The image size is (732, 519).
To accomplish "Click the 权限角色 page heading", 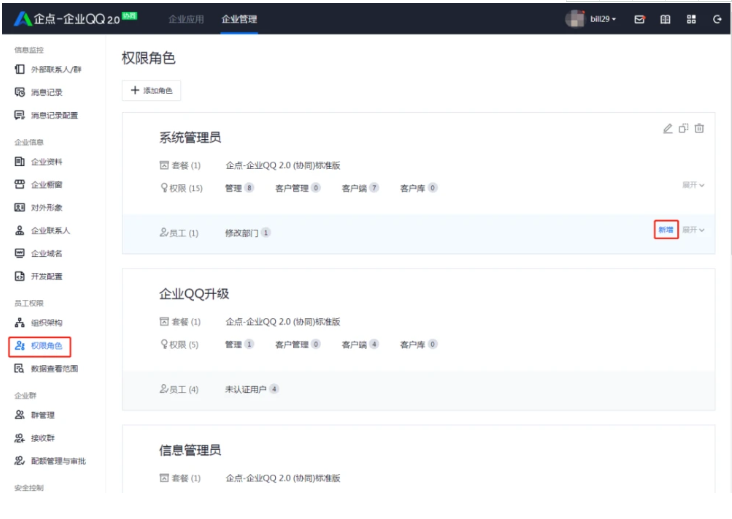I will pyautogui.click(x=148, y=58).
